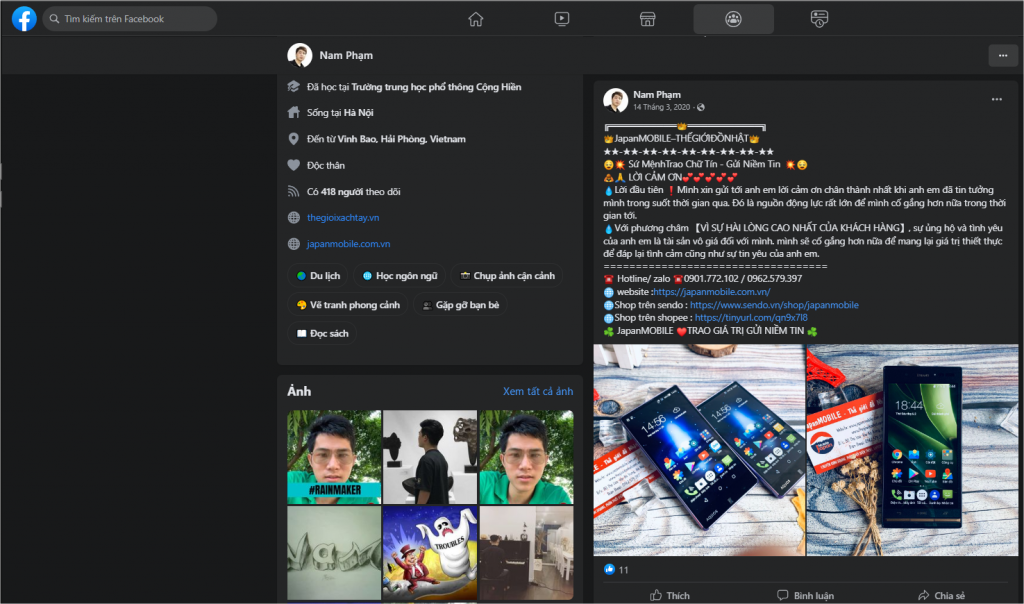Open the Watch video icon
Image resolution: width=1024 pixels, height=604 pixels.
562,19
